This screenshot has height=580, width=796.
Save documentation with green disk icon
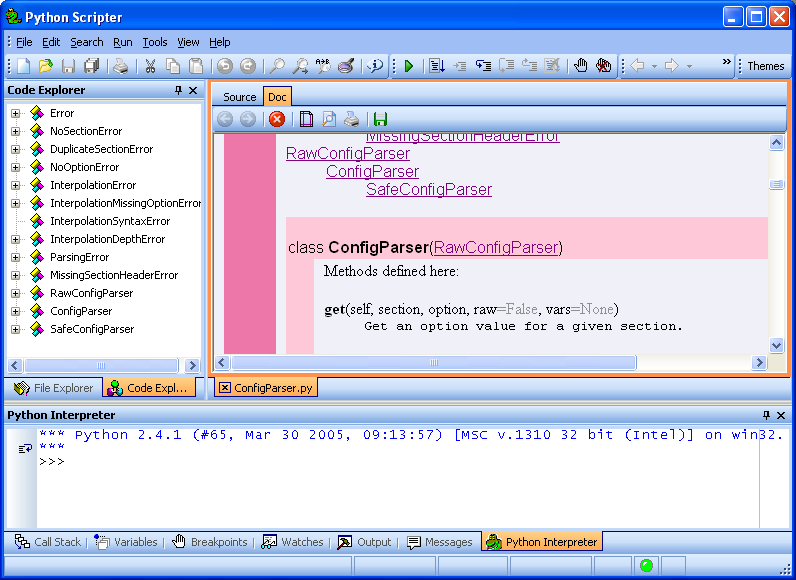pos(380,119)
